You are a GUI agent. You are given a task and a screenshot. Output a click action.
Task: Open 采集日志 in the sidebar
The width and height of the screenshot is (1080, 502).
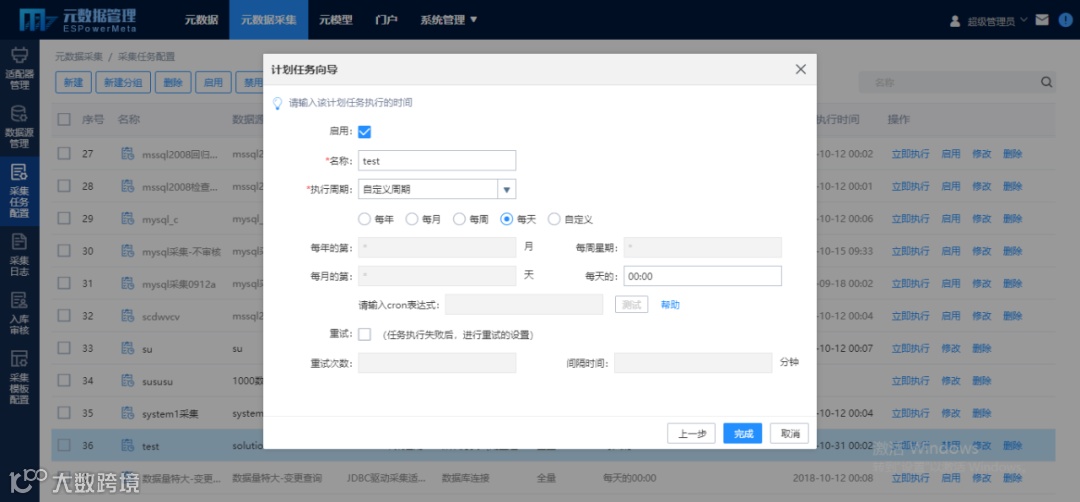click(x=19, y=254)
